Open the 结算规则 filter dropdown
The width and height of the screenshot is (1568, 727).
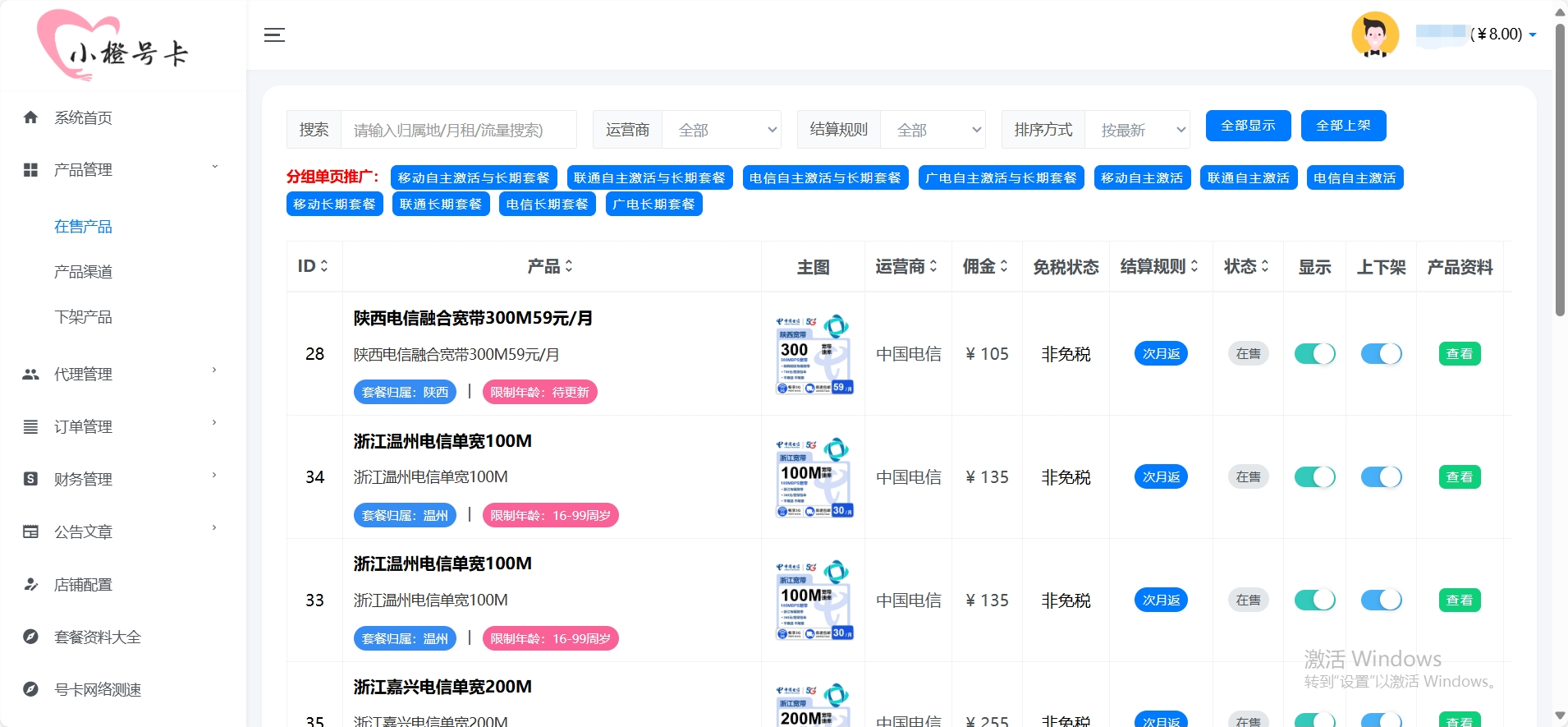click(933, 130)
